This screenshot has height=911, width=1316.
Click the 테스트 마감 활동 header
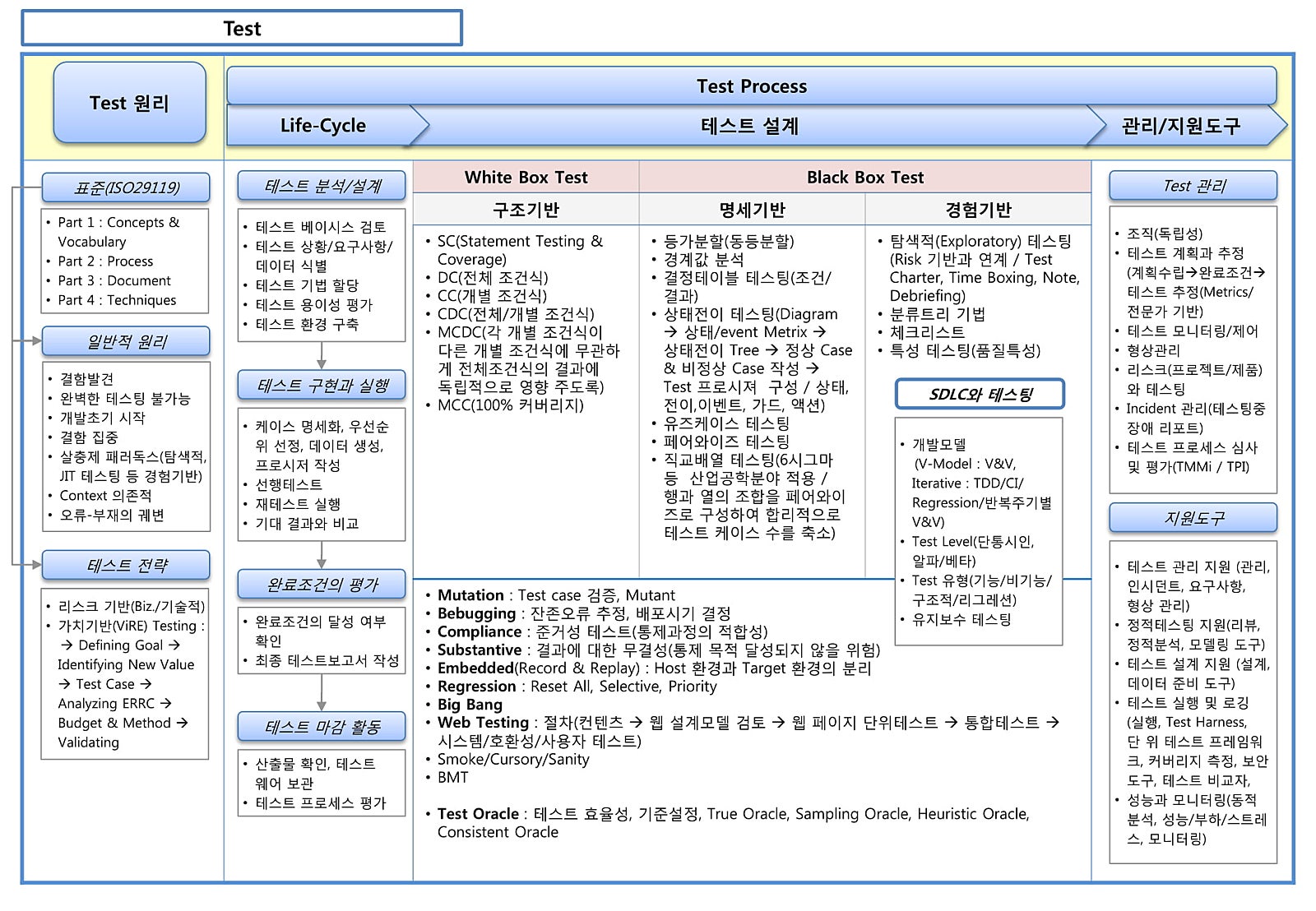tap(322, 727)
